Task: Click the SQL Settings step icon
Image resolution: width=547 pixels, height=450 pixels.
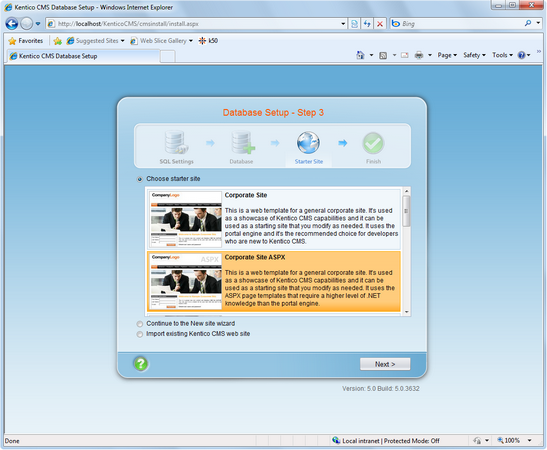Action: [x=177, y=142]
